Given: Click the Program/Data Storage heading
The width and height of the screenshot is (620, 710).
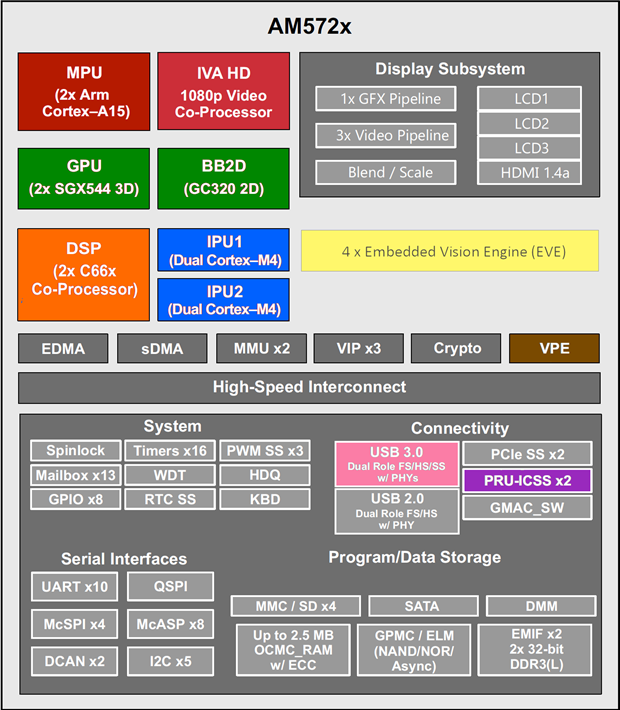Looking at the screenshot, I should coord(414,557).
